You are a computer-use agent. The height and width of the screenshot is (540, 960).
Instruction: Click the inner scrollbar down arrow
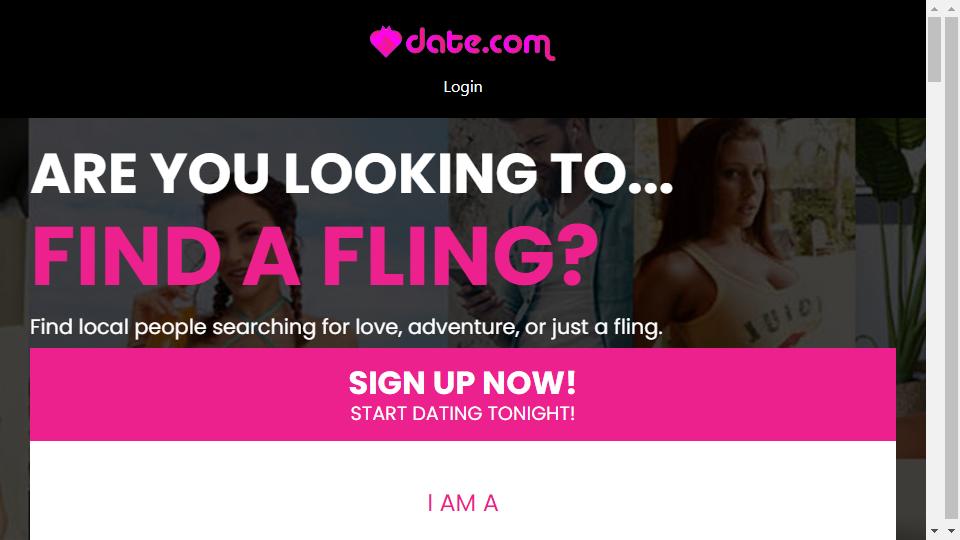(934, 531)
